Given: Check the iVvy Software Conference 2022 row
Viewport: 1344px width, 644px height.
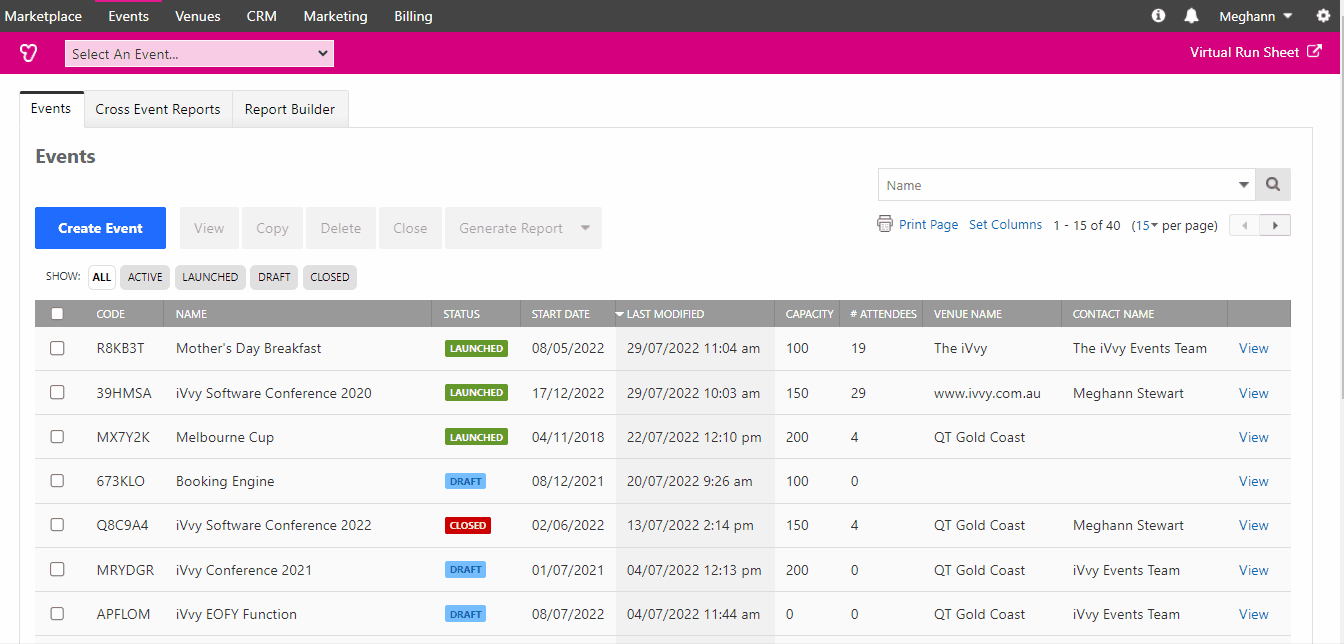Looking at the screenshot, I should coord(57,525).
